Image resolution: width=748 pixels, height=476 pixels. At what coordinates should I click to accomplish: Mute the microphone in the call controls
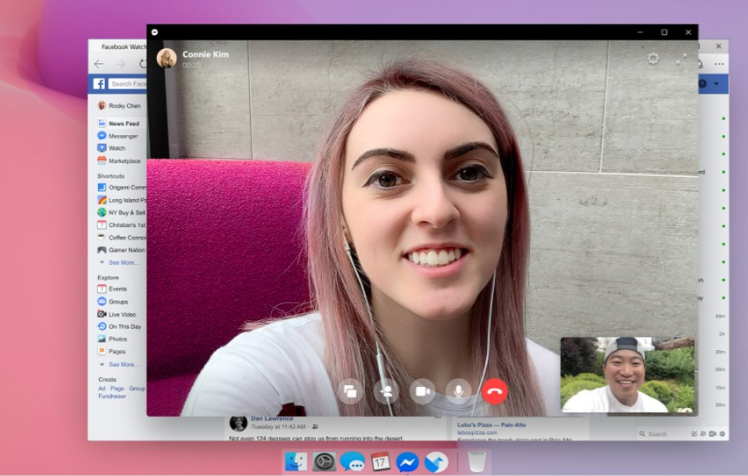point(458,392)
